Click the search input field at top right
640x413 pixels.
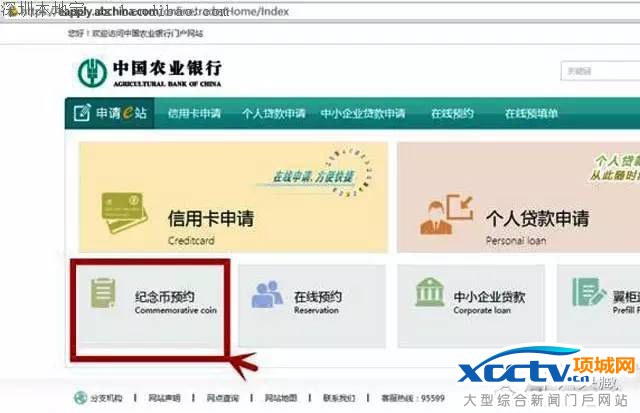click(598, 72)
